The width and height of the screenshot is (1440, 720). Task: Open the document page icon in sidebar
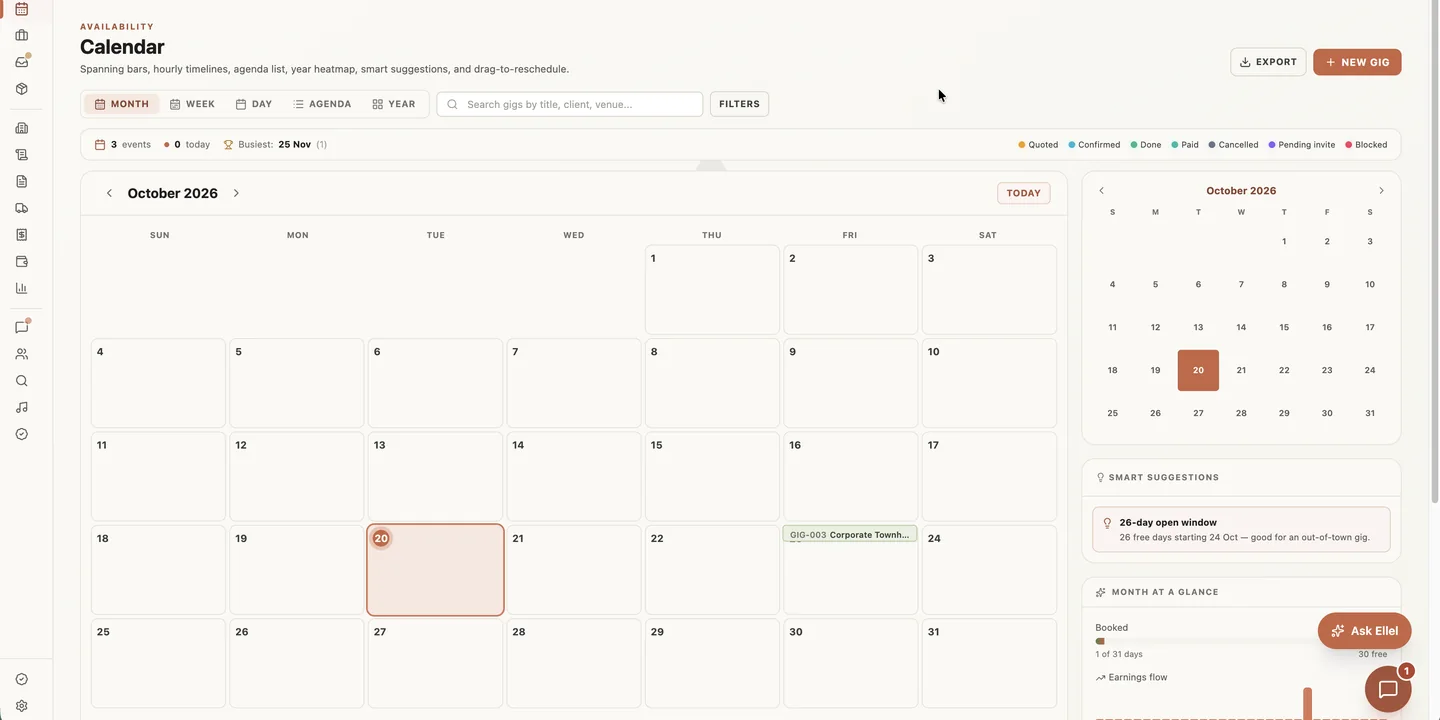22,181
